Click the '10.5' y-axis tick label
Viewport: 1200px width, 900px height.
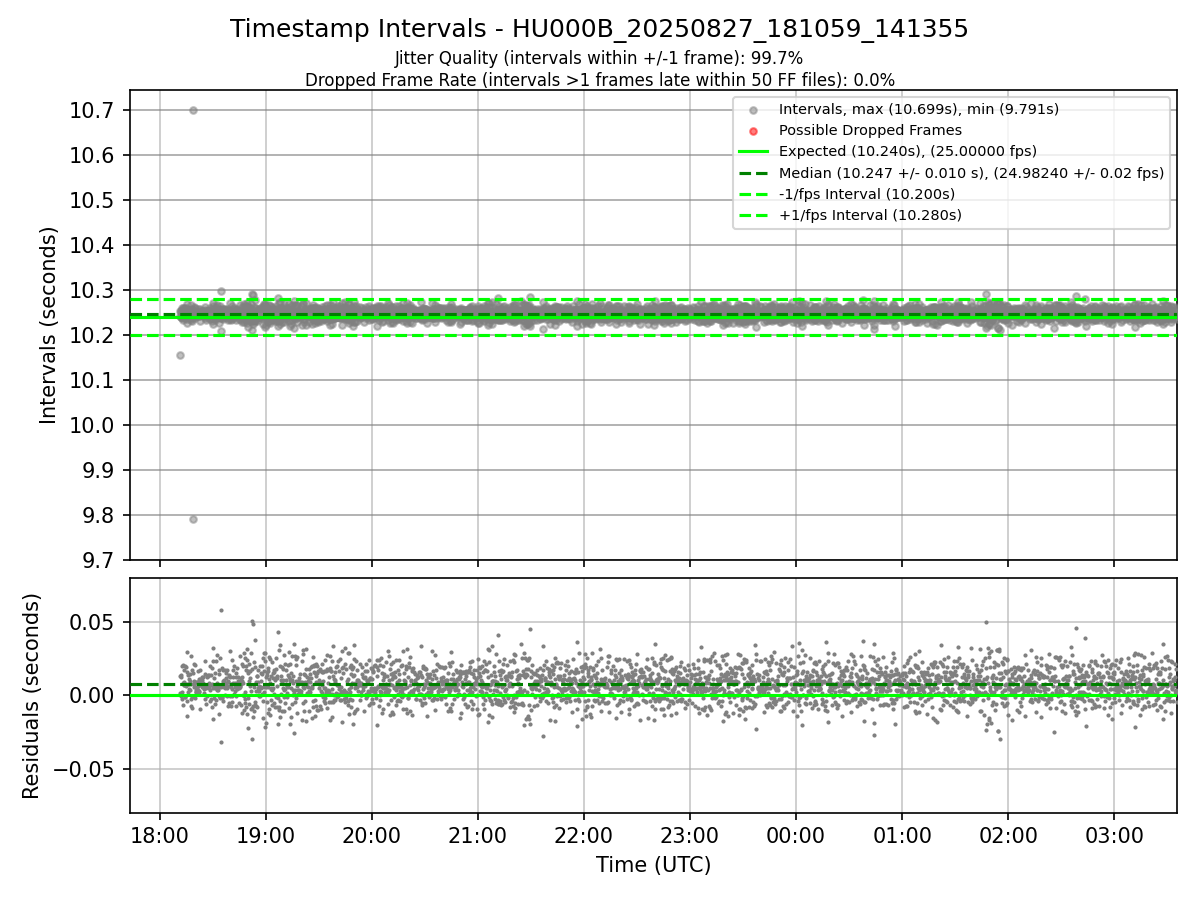point(94,200)
